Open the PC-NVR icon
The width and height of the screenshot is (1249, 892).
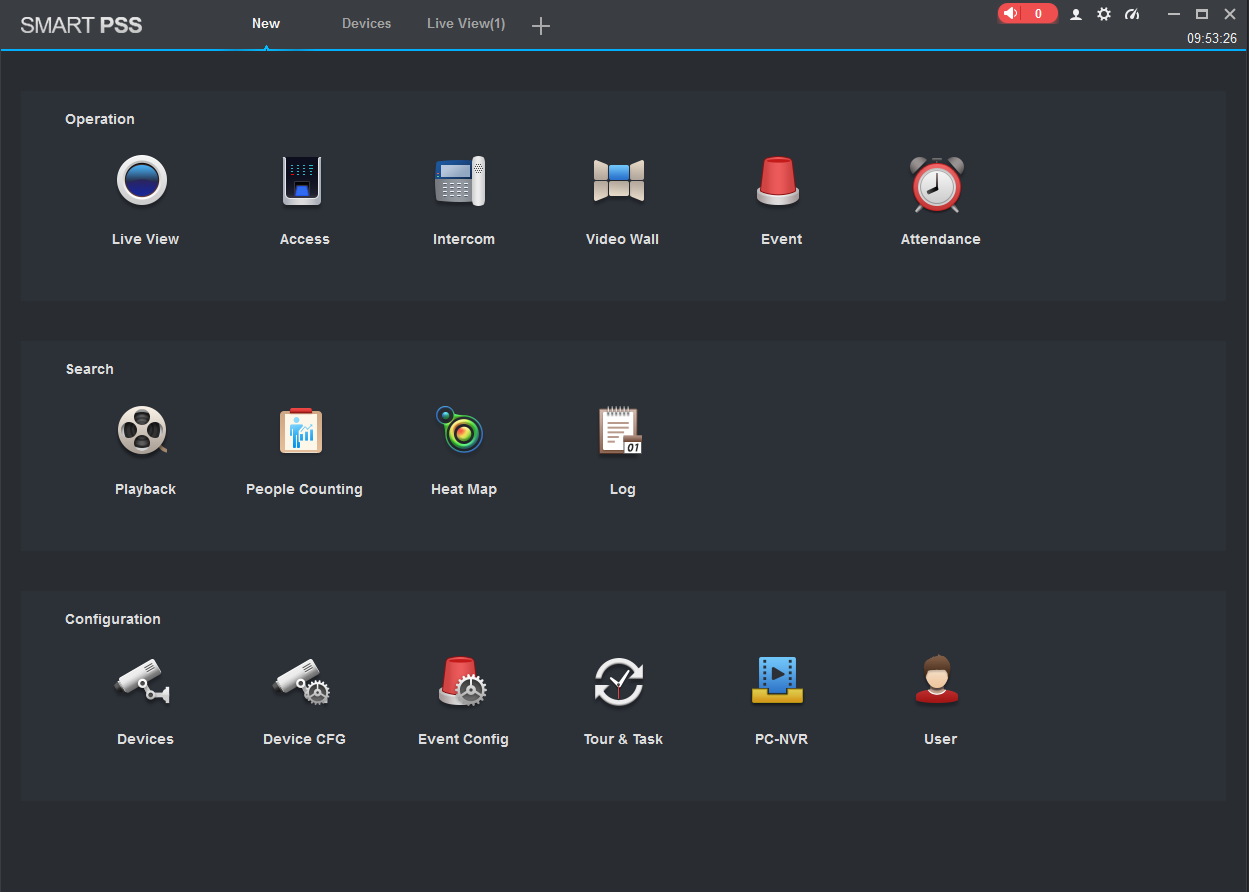(x=778, y=681)
